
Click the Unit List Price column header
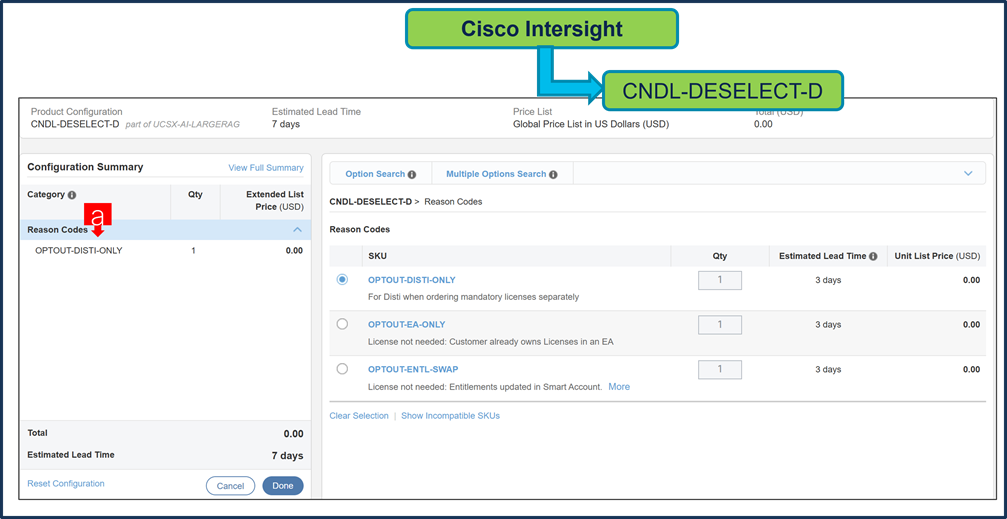pyautogui.click(x=937, y=256)
